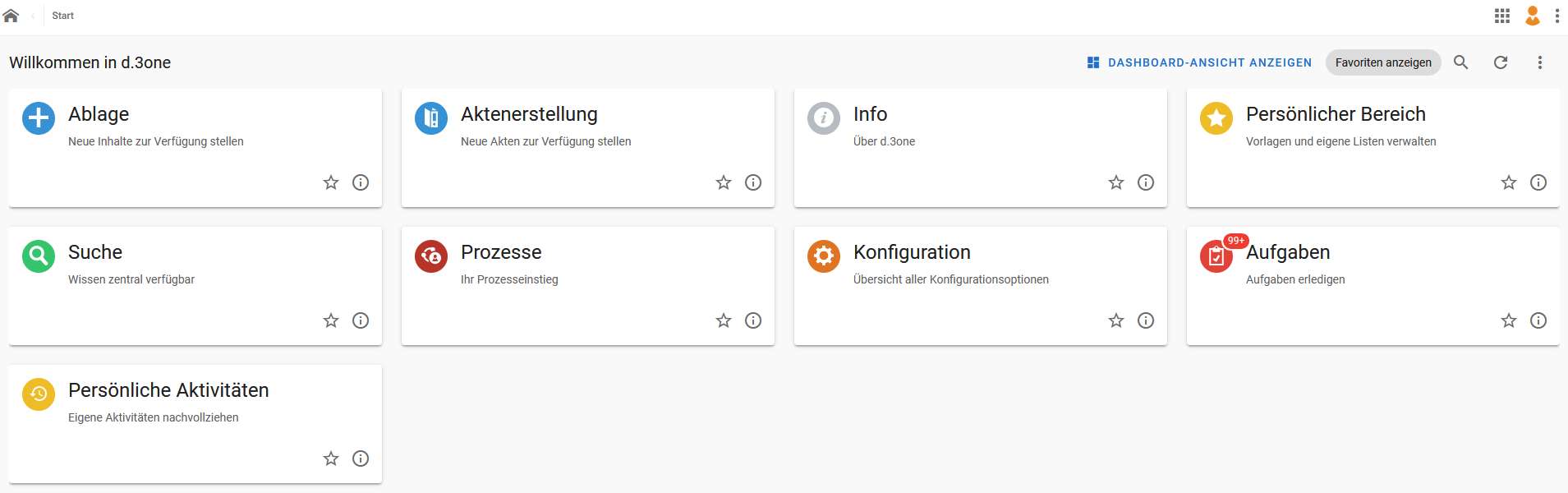This screenshot has width=1568, height=493.
Task: Show info for Info tile
Action: click(x=1146, y=182)
